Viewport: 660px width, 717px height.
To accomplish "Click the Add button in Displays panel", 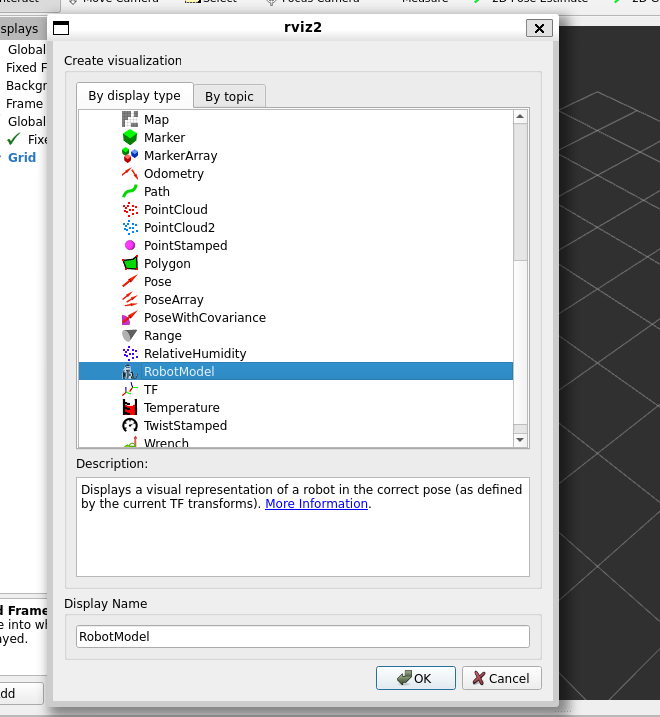I will click(x=21, y=693).
